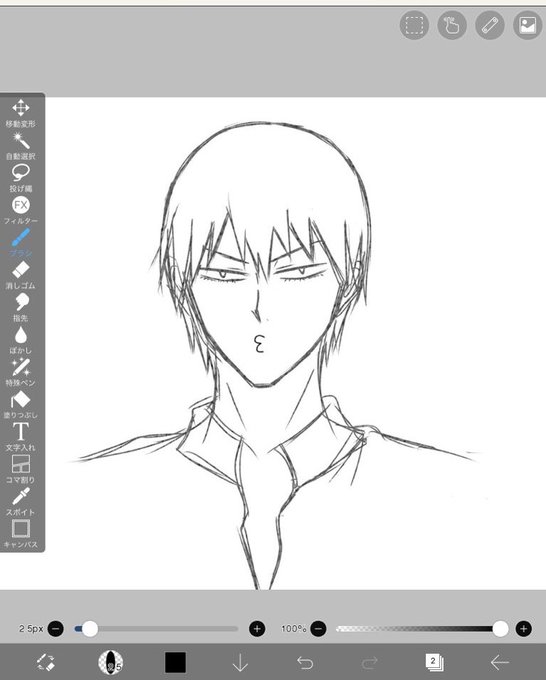Select the Eyedropper tool (スポイト)

pyautogui.click(x=20, y=502)
